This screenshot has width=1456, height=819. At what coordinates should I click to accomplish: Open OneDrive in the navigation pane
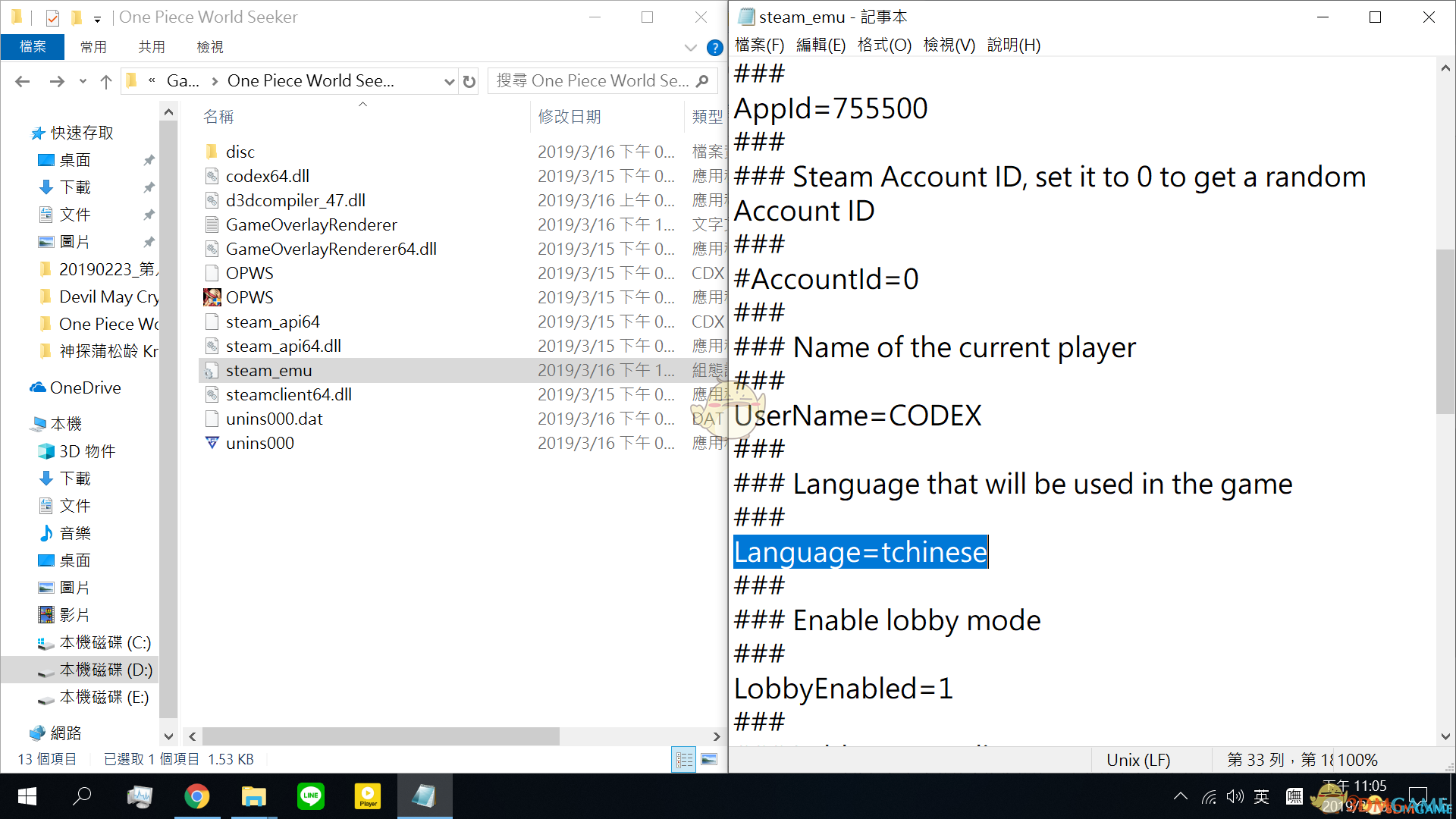85,388
